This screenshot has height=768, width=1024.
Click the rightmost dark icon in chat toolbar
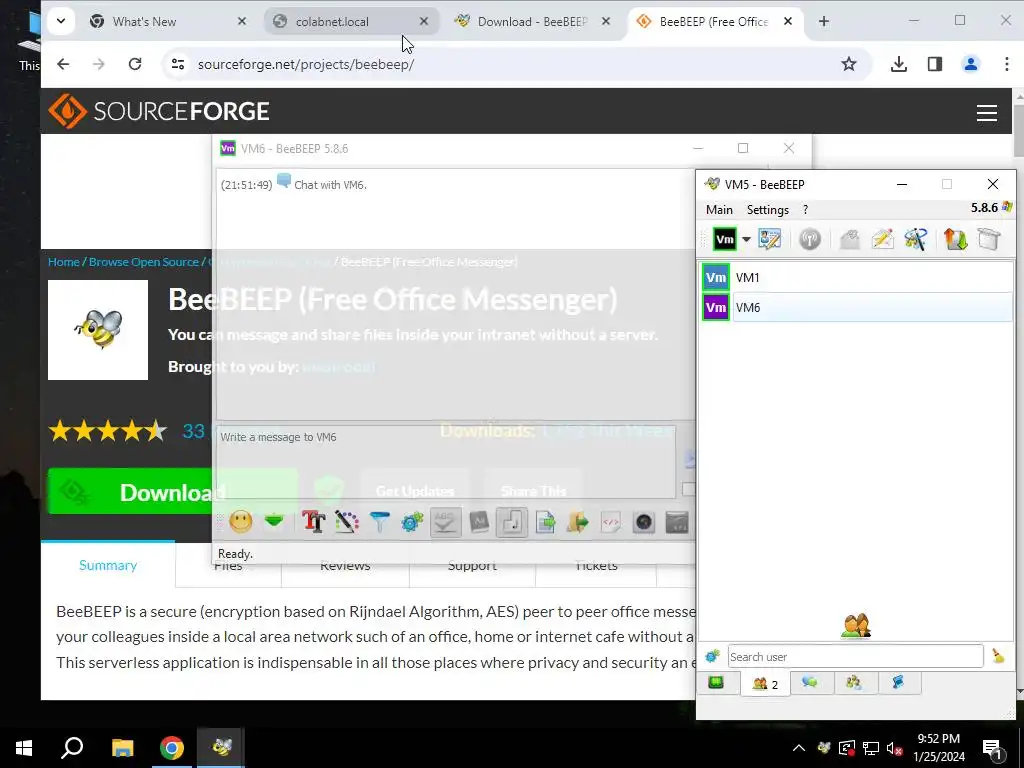pyautogui.click(x=677, y=522)
